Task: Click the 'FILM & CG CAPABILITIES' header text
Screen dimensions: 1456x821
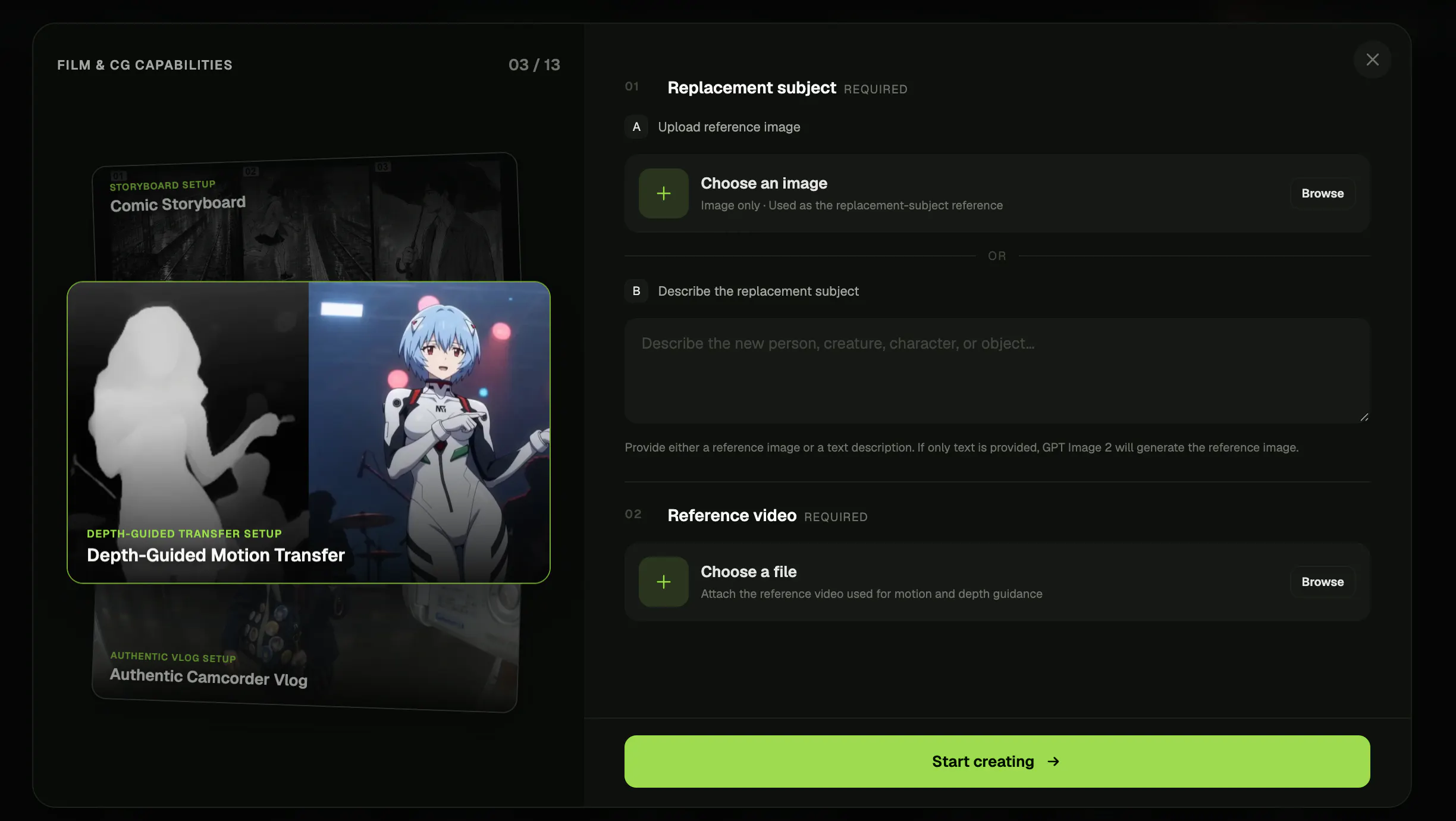Action: coord(145,65)
